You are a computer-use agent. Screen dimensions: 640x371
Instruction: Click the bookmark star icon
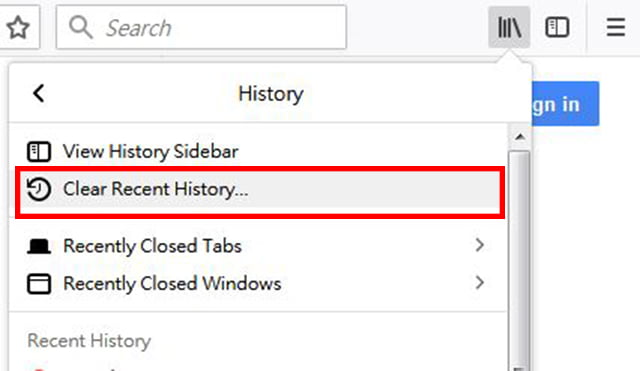click(18, 28)
